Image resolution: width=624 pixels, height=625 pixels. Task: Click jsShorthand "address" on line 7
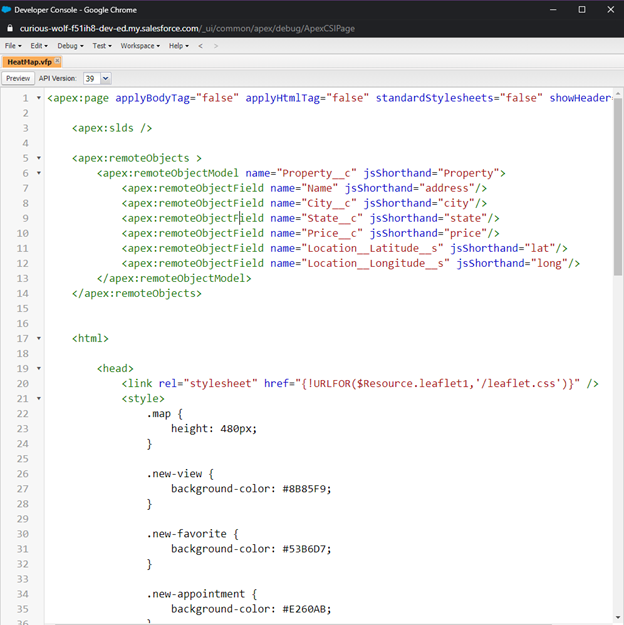coord(447,188)
